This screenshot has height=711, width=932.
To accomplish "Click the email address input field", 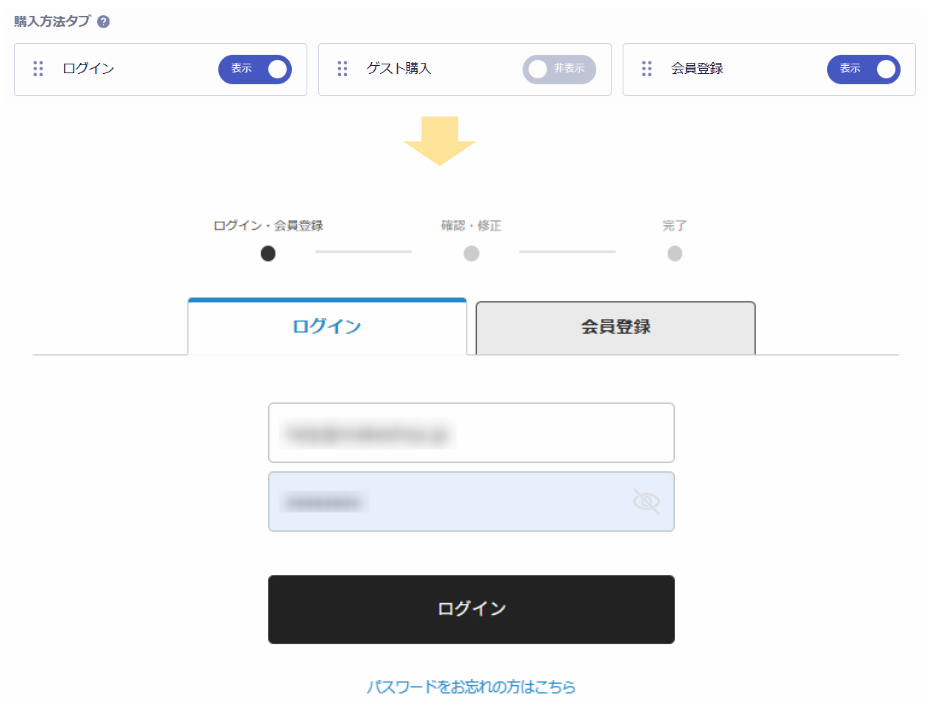I will (471, 433).
